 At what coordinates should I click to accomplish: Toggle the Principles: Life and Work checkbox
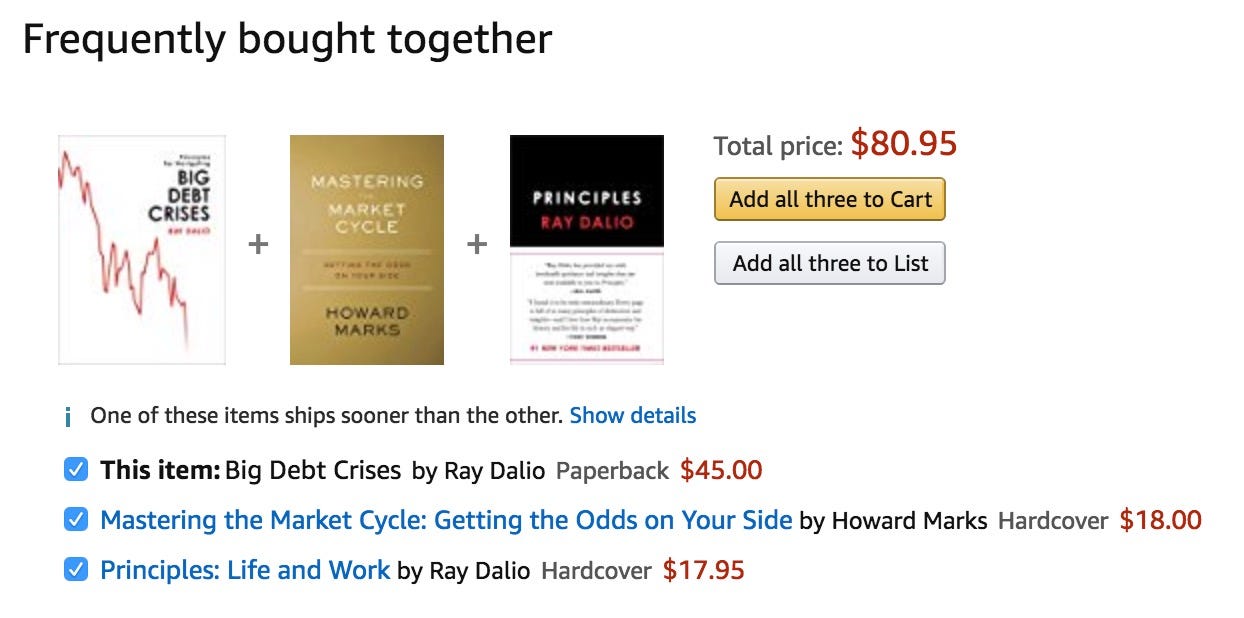point(75,570)
